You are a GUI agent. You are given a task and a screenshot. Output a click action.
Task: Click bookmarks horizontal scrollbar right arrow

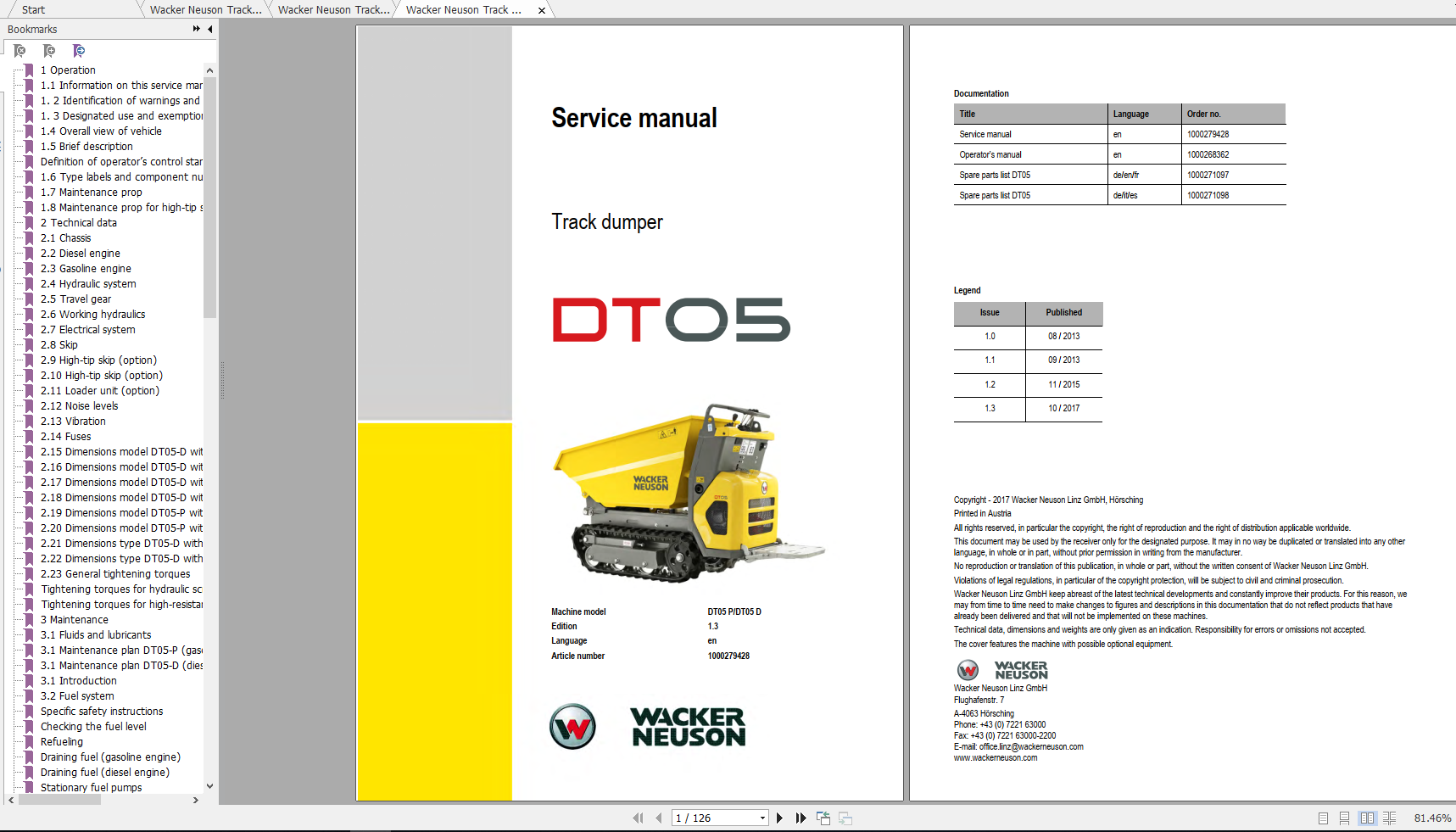[196, 800]
